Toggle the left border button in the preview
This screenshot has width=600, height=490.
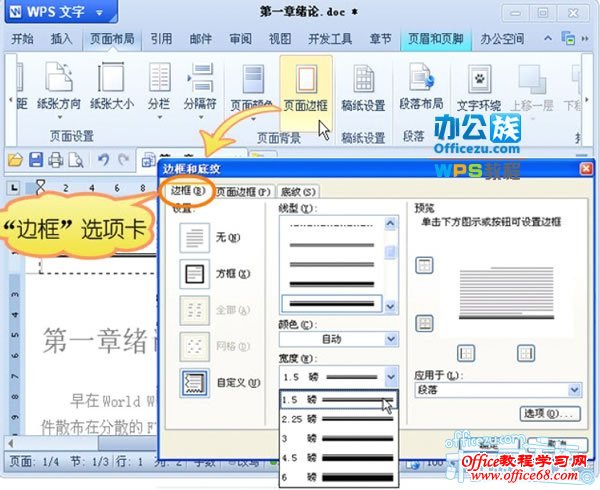coord(466,353)
